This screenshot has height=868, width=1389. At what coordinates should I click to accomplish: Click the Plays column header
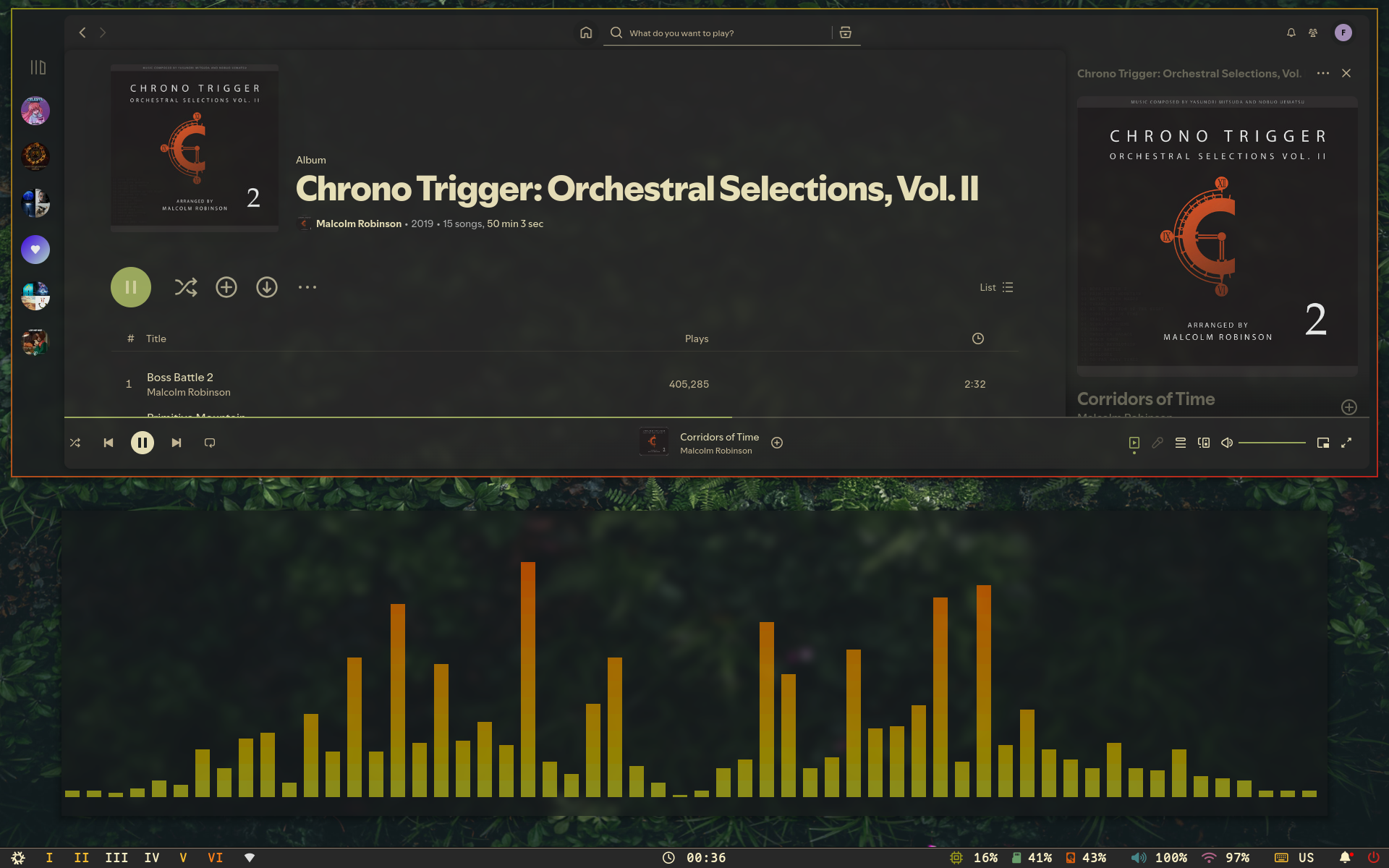pyautogui.click(x=697, y=339)
